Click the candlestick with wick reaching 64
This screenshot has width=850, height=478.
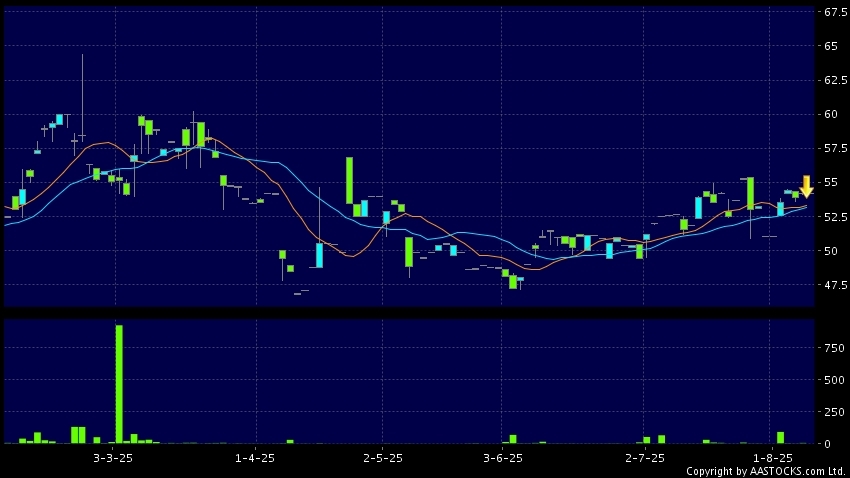(x=82, y=98)
